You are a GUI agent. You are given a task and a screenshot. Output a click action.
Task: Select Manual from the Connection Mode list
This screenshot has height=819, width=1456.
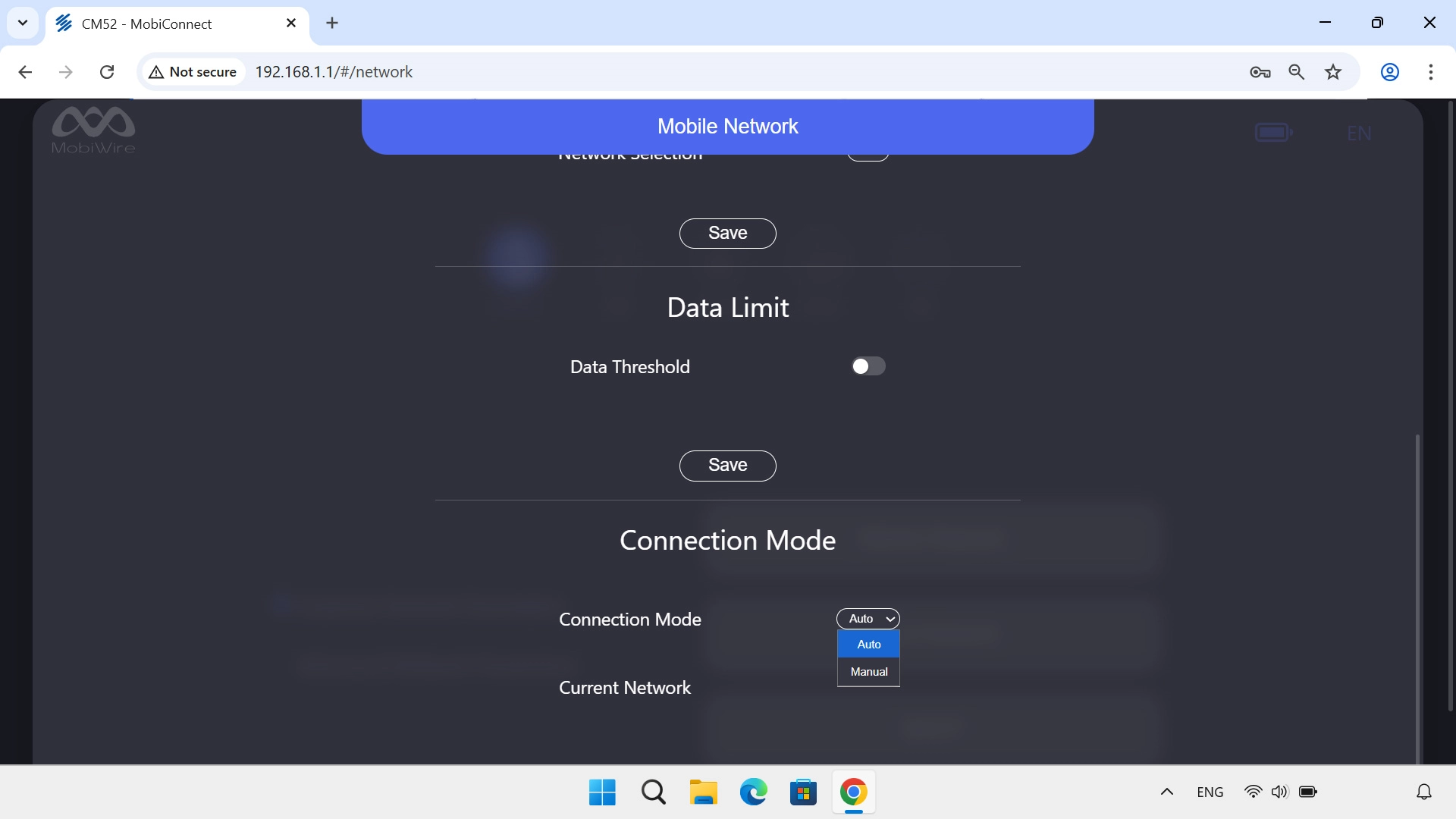coord(868,671)
